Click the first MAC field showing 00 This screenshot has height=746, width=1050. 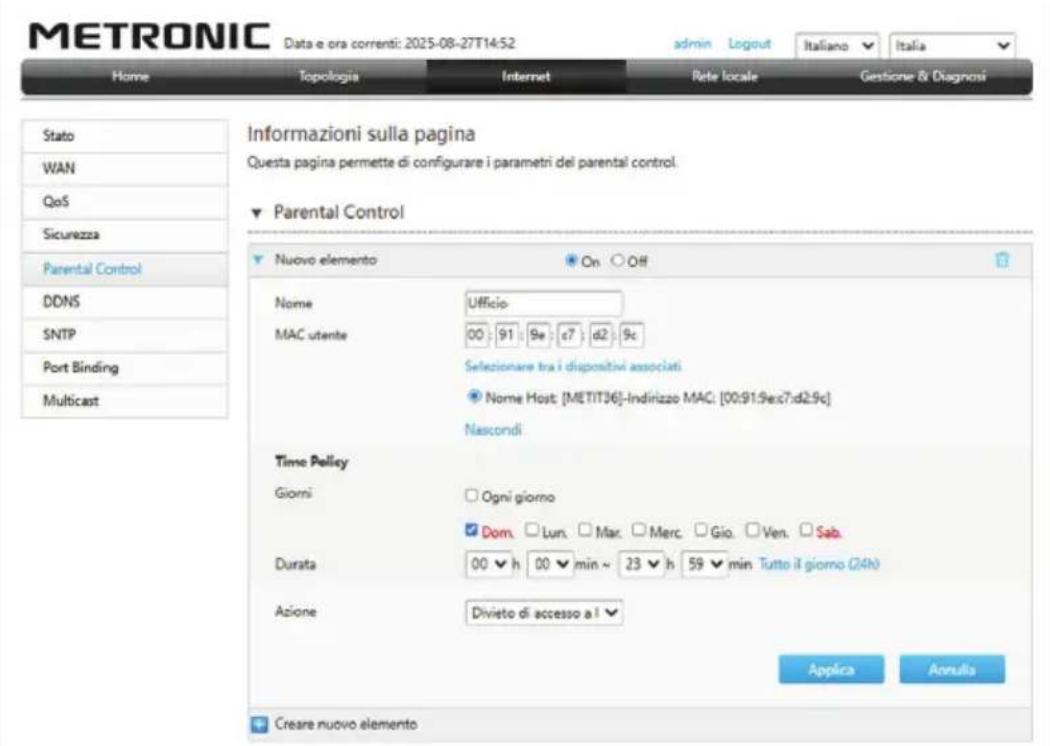pyautogui.click(x=476, y=335)
